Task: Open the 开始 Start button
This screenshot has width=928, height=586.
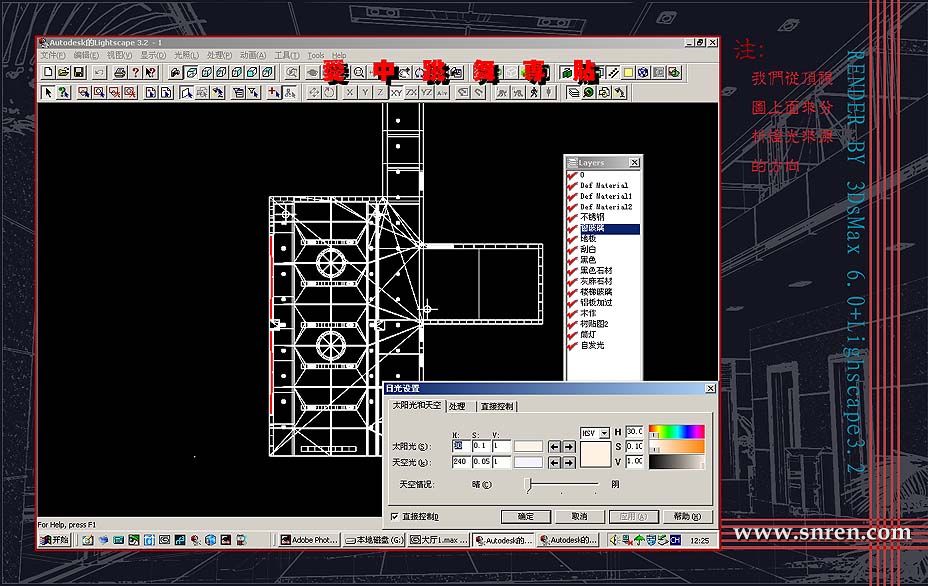Action: pyautogui.click(x=55, y=540)
